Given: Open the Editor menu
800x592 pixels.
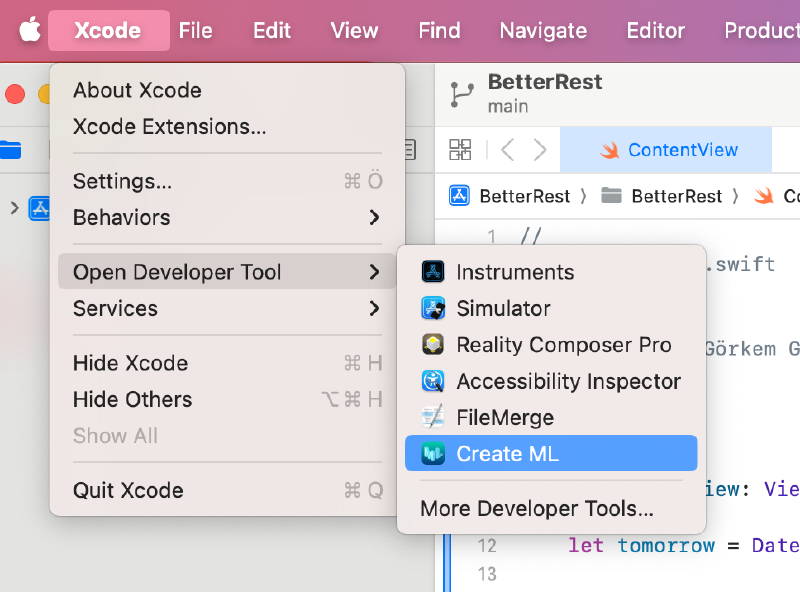Looking at the screenshot, I should [656, 31].
